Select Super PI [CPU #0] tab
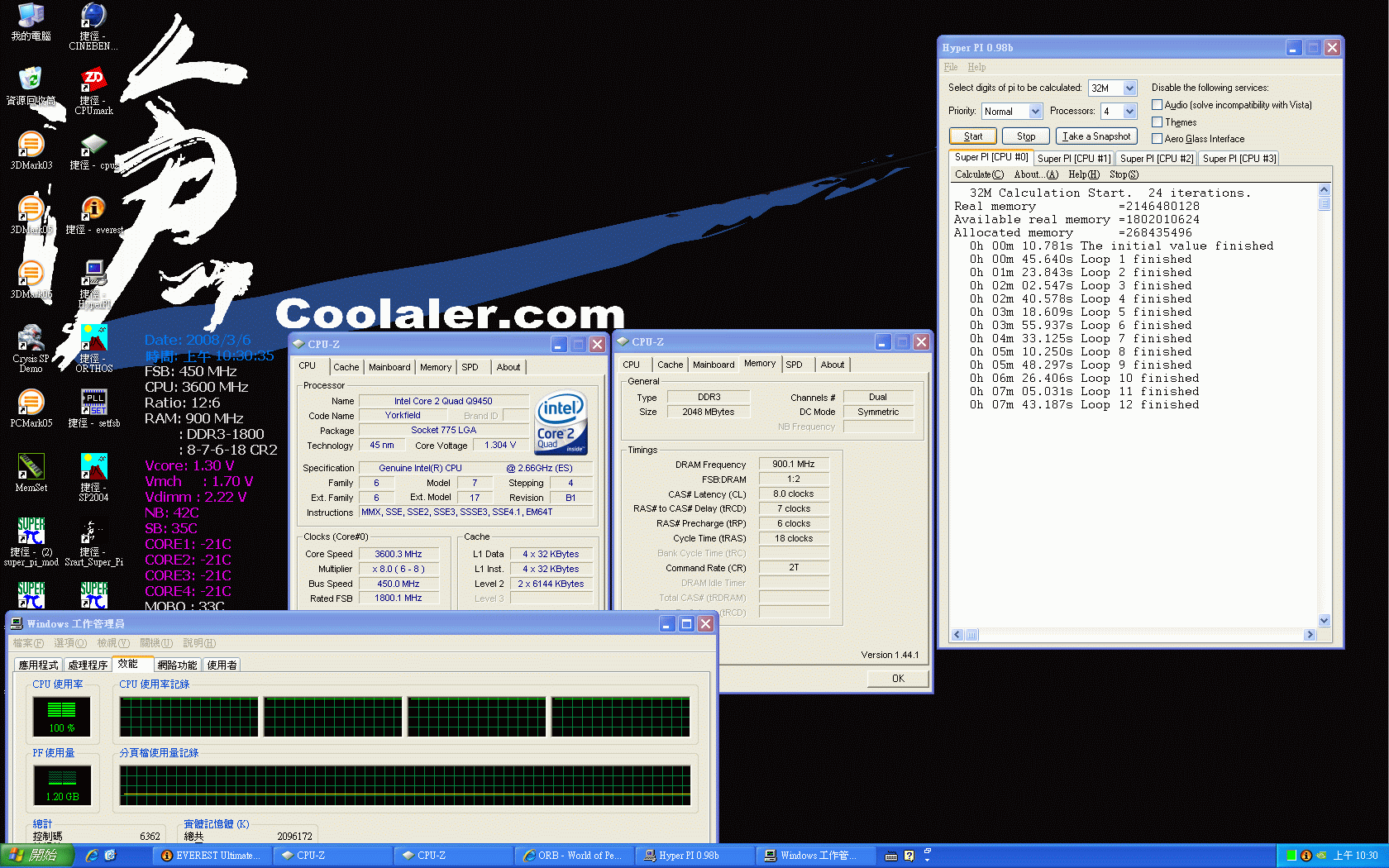The width and height of the screenshot is (1389, 868). pos(990,157)
